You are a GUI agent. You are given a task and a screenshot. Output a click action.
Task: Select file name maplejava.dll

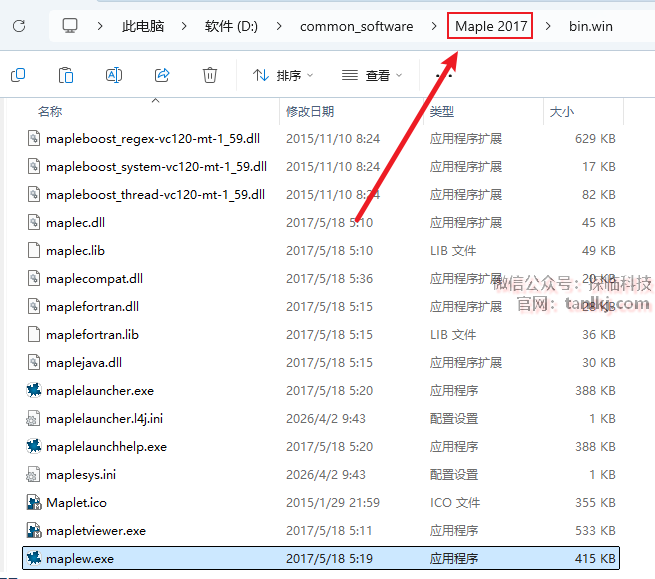click(x=84, y=363)
